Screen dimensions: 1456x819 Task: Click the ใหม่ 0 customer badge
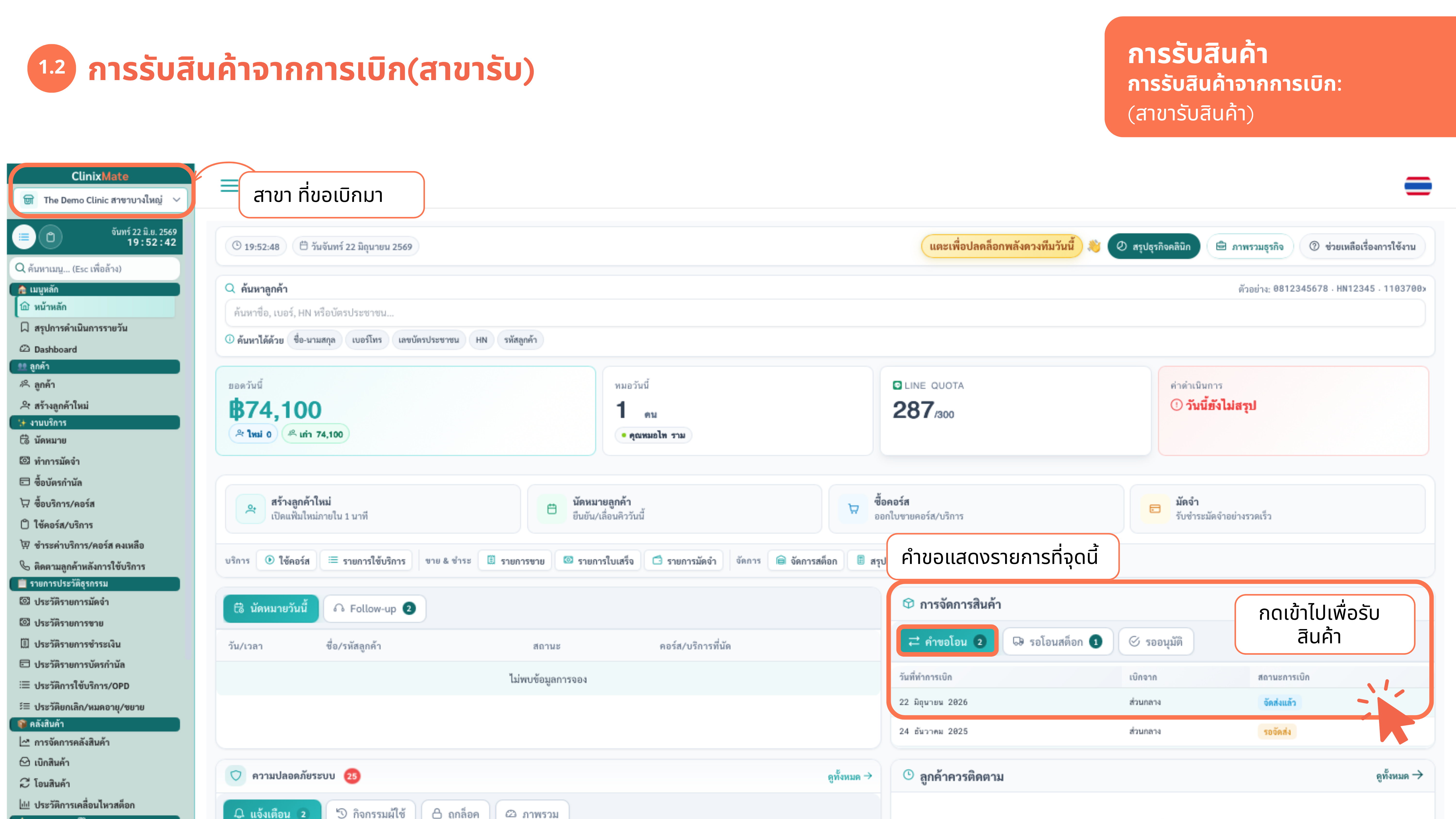point(253,434)
